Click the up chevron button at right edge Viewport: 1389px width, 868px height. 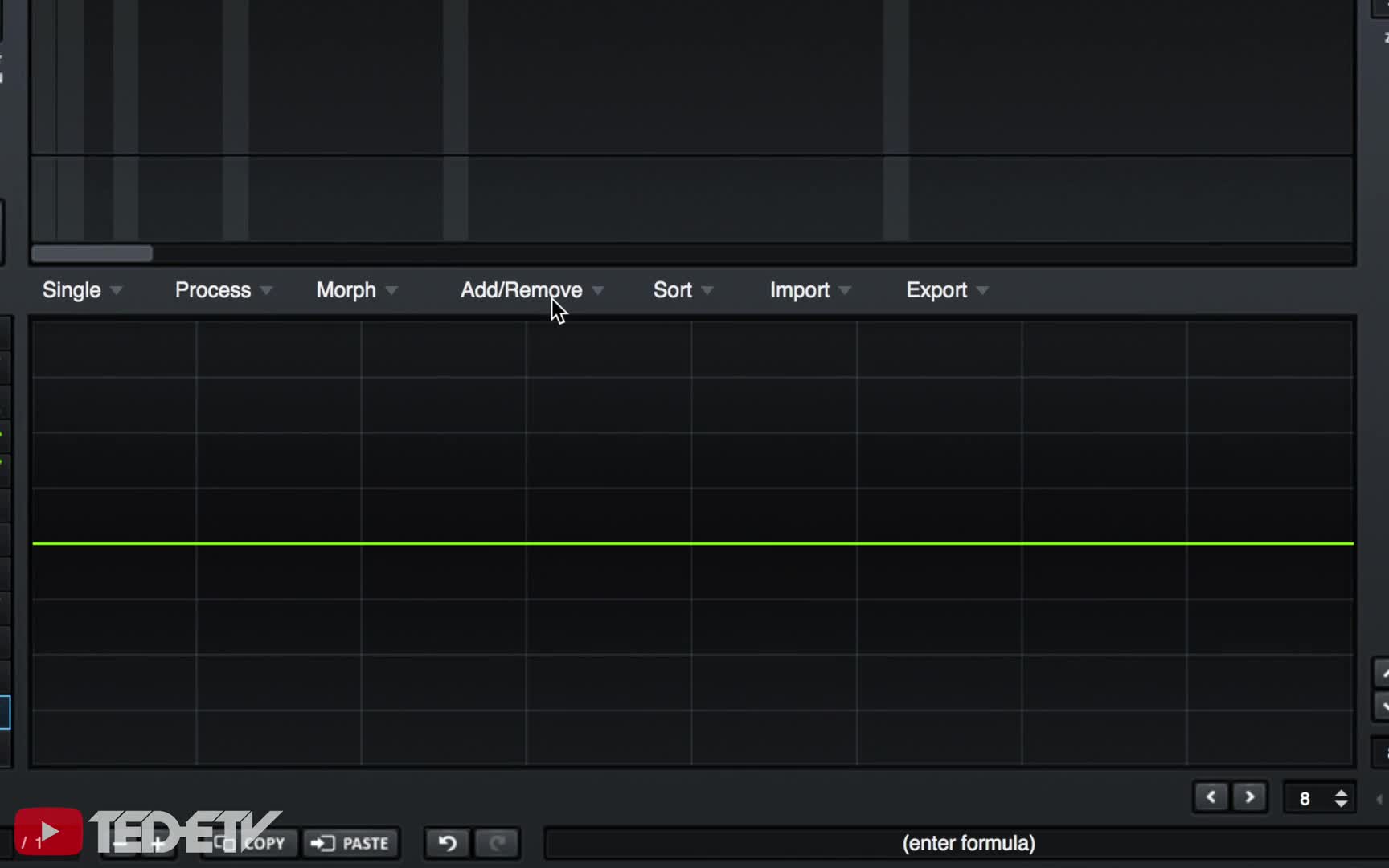1383,674
